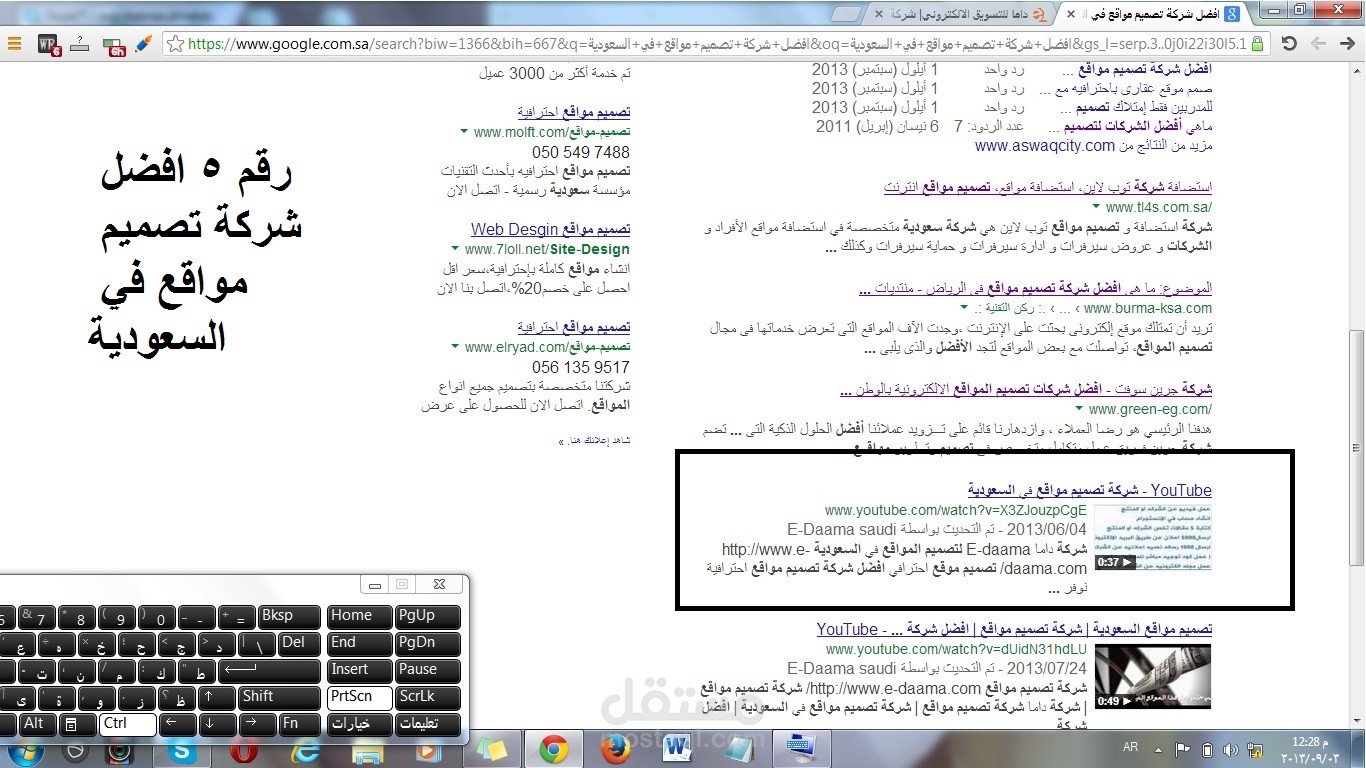Open the green-eg جرين سوفت result

[x=1026, y=389]
